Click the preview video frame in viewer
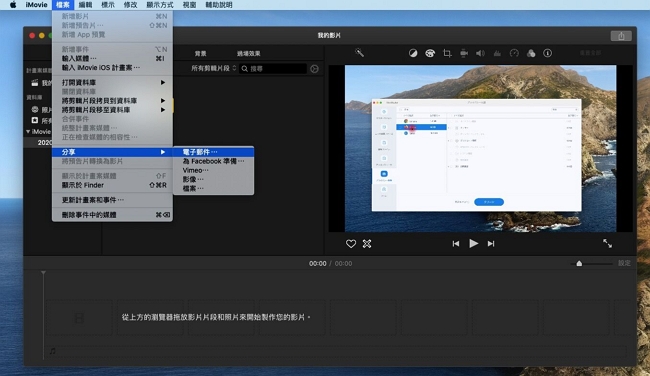The width and height of the screenshot is (650, 376). click(x=480, y=148)
